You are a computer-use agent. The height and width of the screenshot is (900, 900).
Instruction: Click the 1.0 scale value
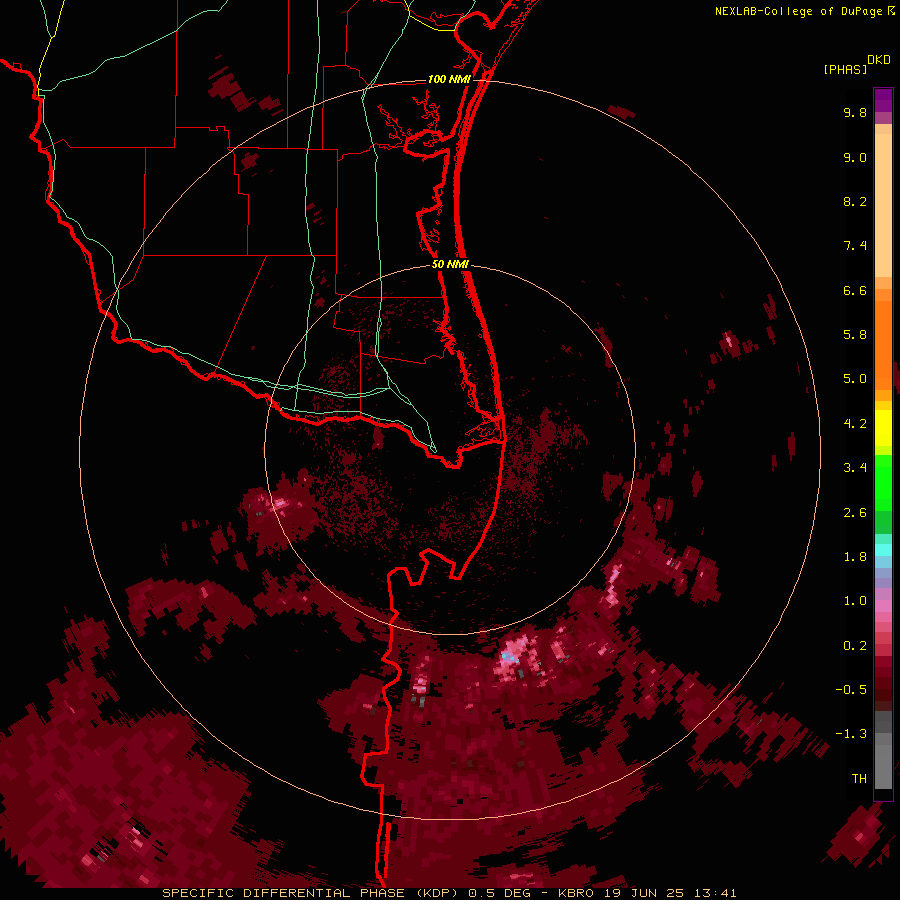pos(855,601)
